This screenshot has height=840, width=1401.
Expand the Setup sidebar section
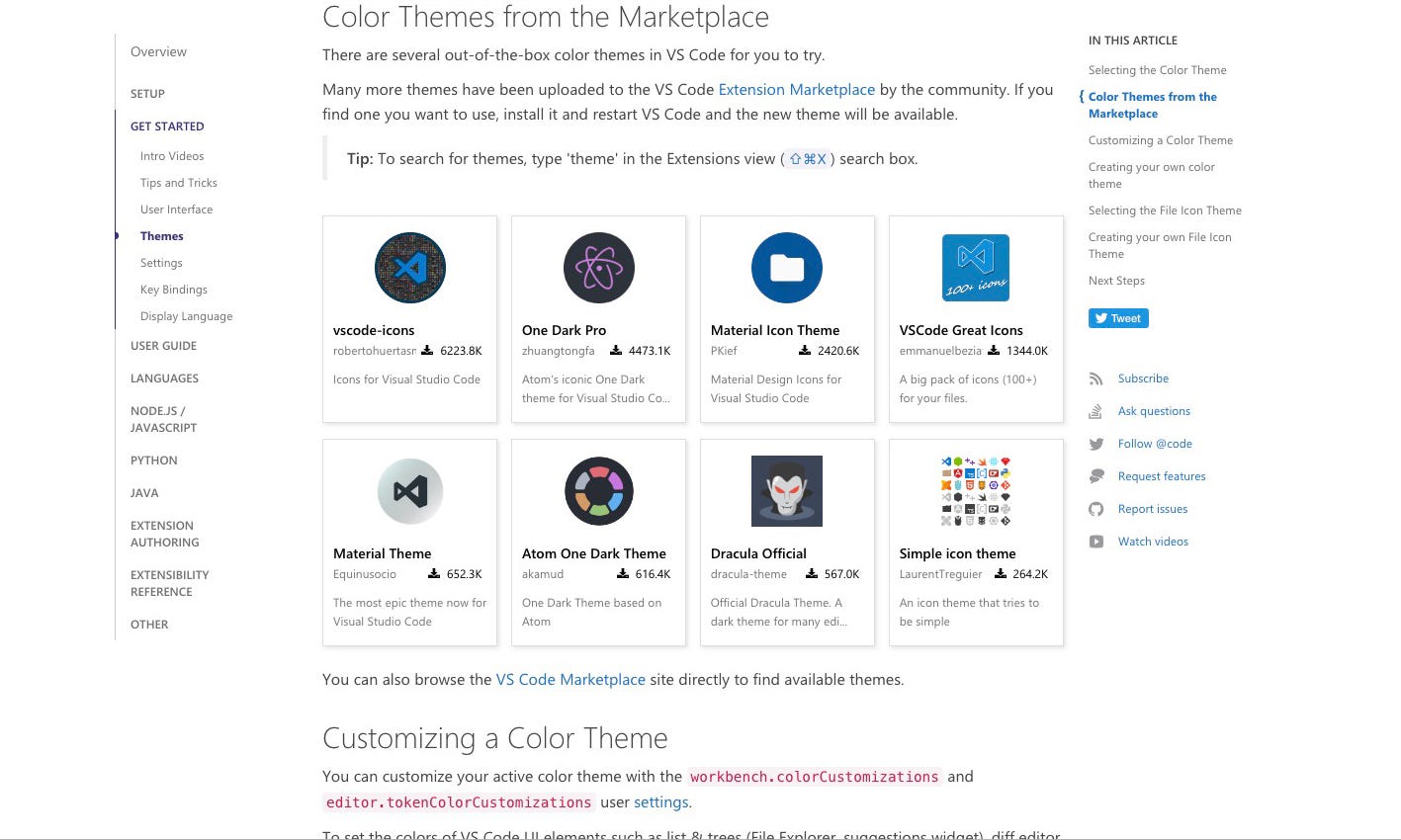click(147, 94)
